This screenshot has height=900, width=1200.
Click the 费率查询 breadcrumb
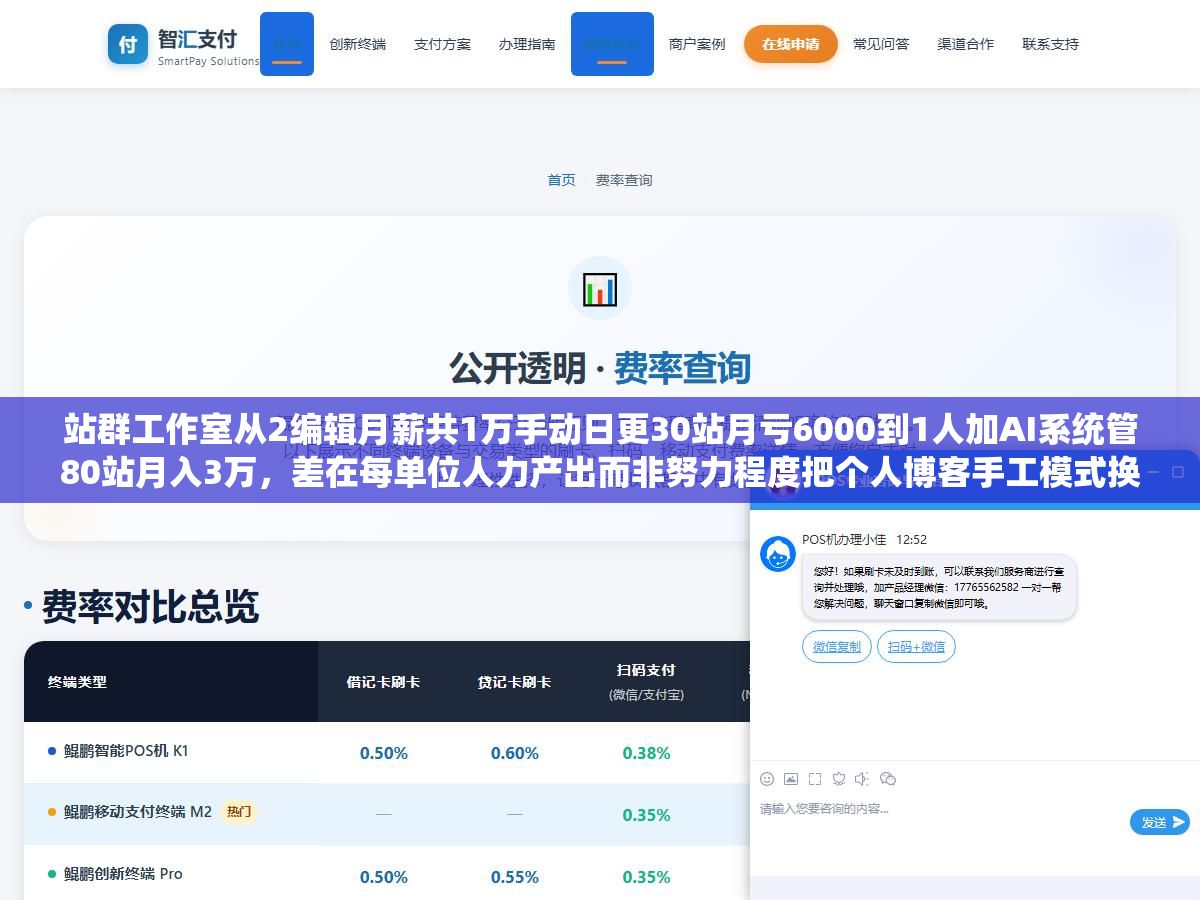click(x=624, y=180)
